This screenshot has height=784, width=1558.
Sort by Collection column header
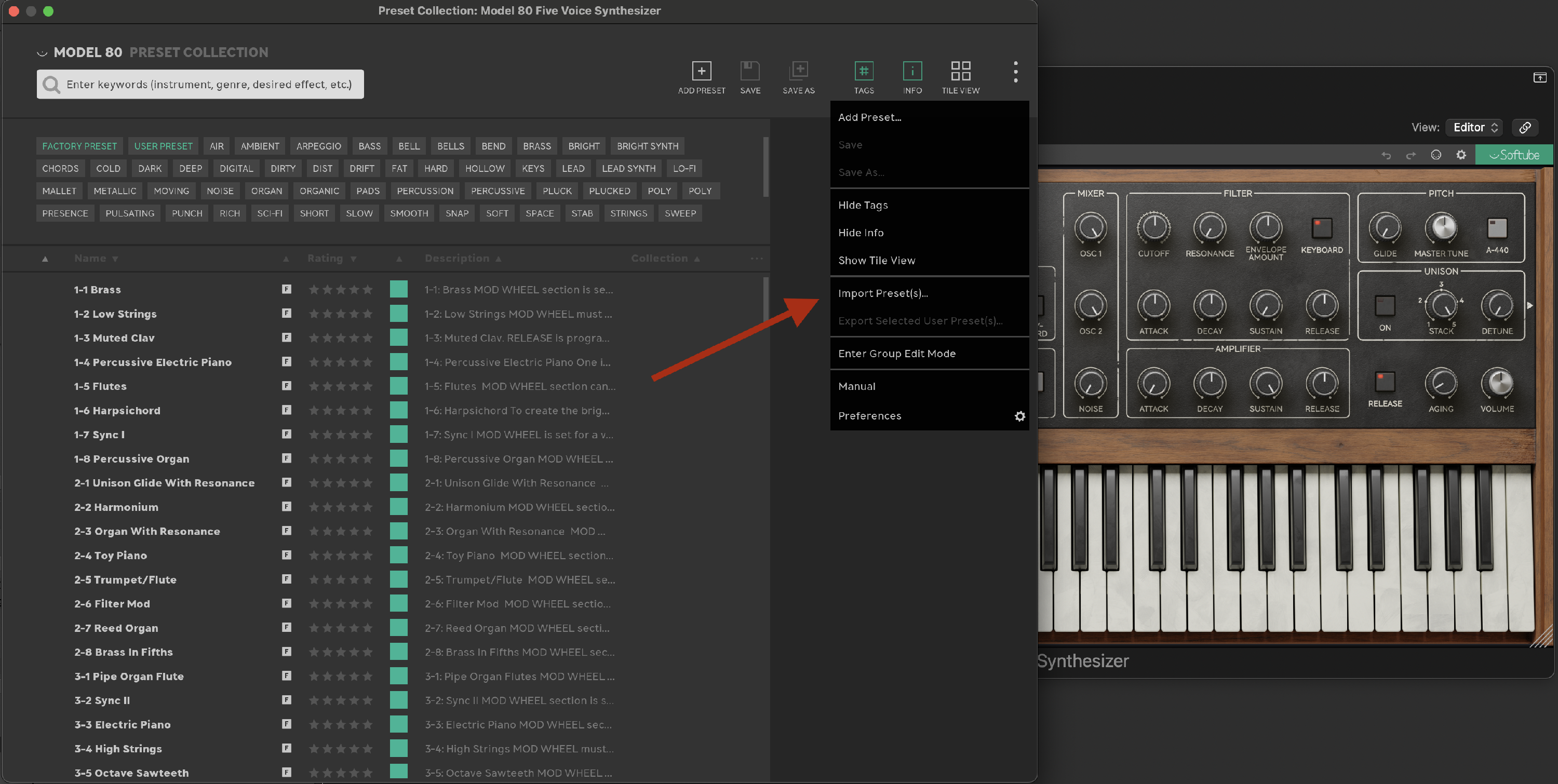[x=665, y=258]
